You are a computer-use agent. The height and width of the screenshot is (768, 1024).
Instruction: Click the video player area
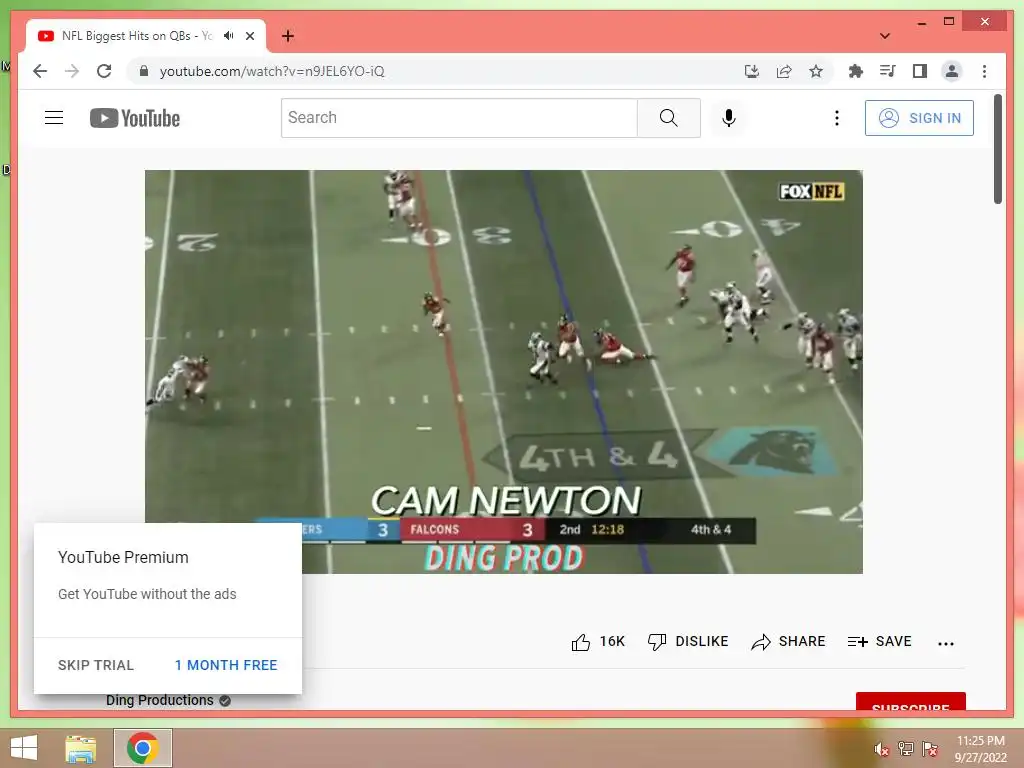pos(504,372)
